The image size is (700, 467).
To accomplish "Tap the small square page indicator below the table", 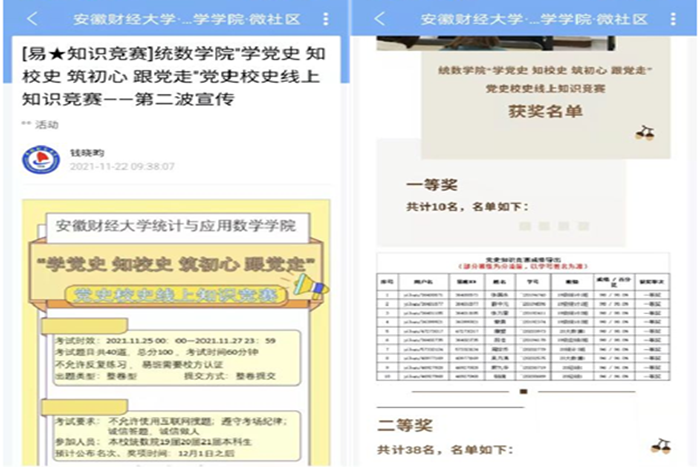I will coord(524,392).
